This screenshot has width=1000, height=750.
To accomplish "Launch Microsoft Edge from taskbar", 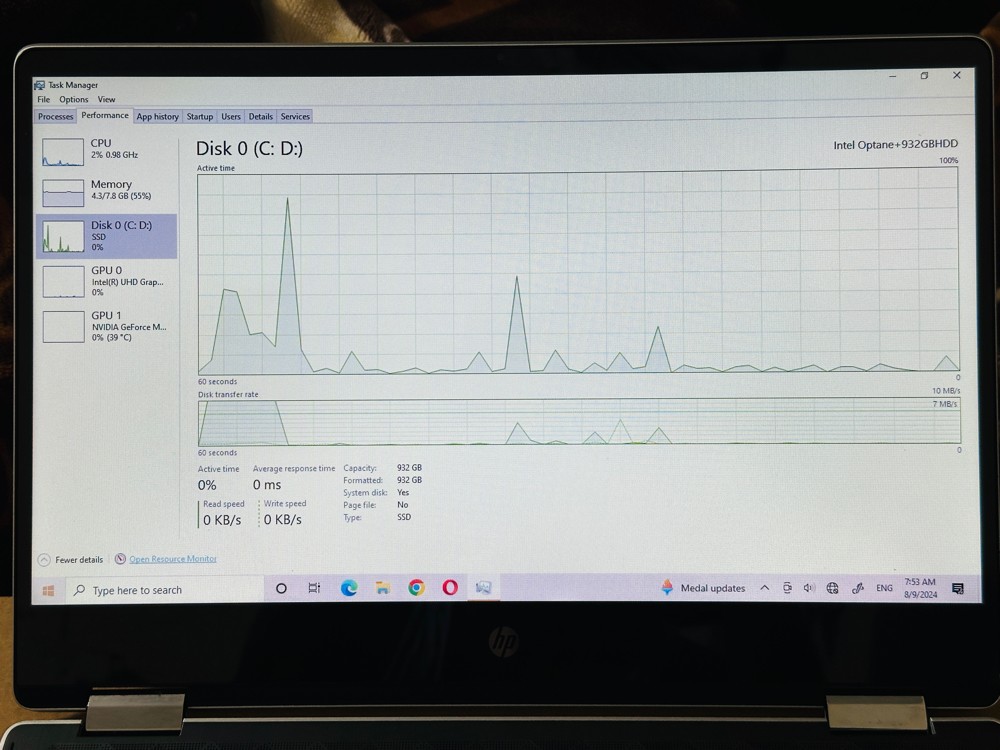I will click(x=349, y=588).
